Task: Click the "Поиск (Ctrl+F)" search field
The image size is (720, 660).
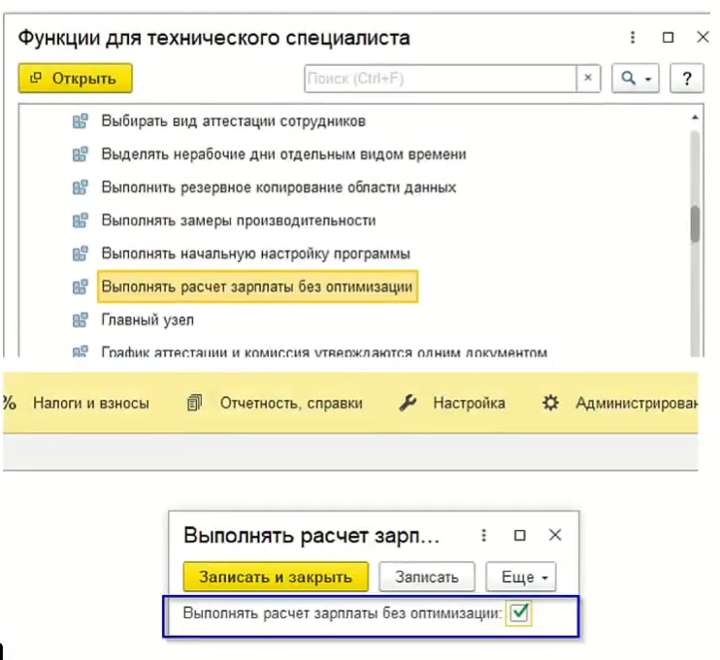Action: tap(440, 78)
